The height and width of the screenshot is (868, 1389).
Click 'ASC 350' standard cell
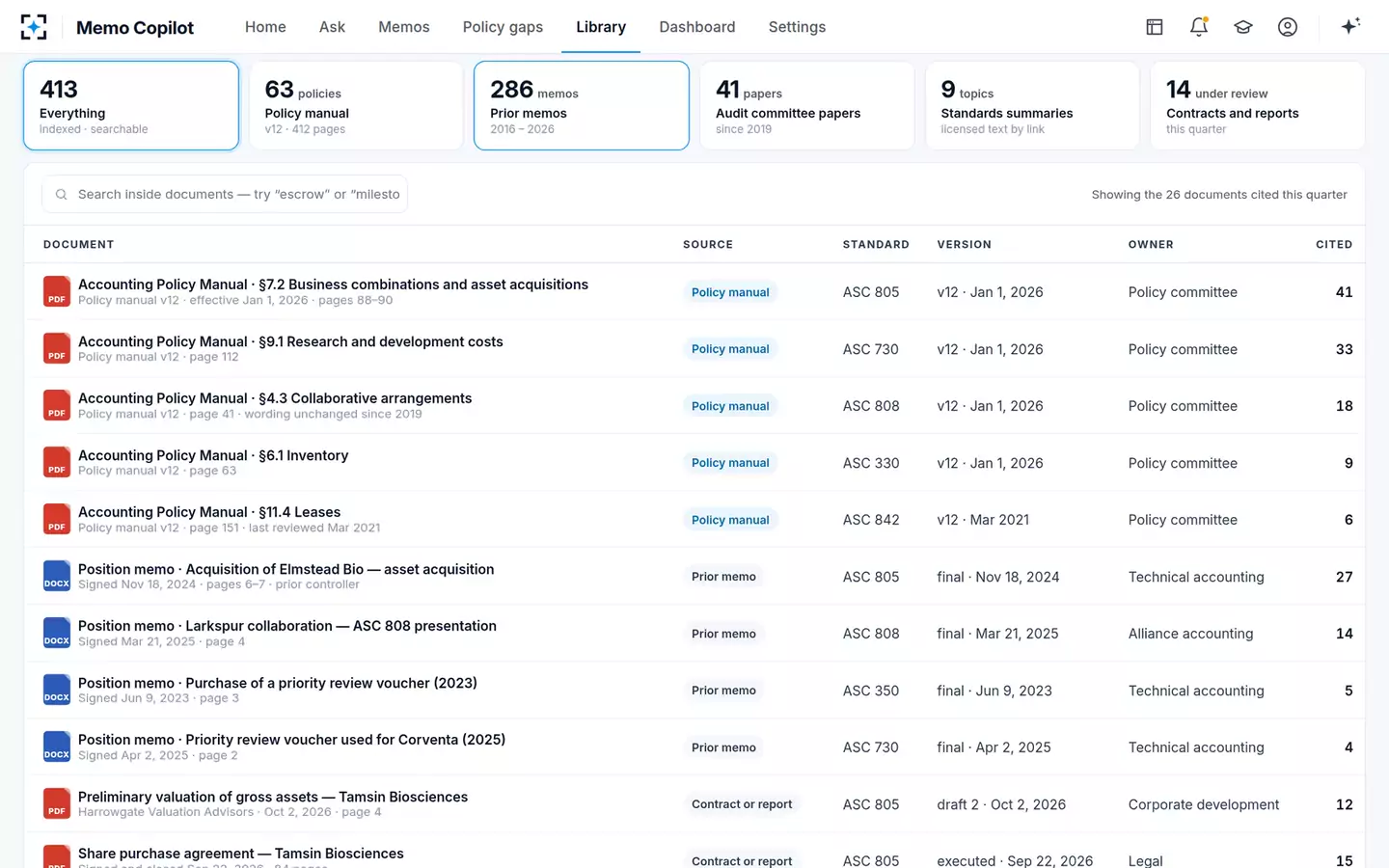tap(871, 691)
